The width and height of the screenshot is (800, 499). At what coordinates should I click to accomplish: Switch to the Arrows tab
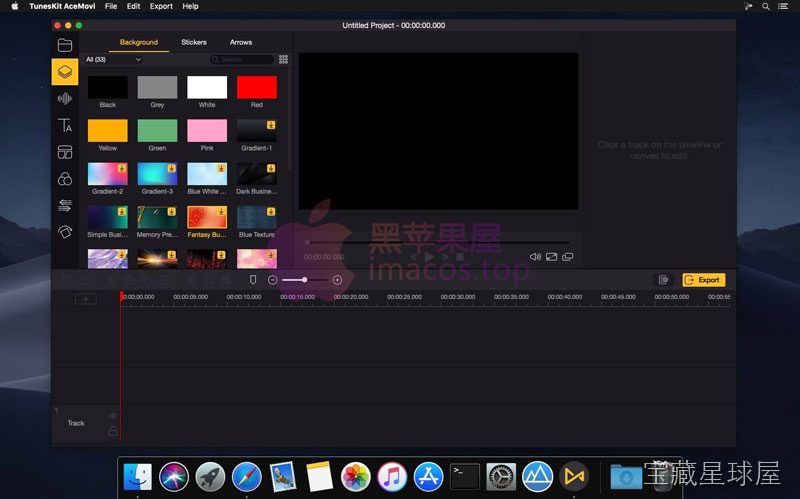point(241,42)
